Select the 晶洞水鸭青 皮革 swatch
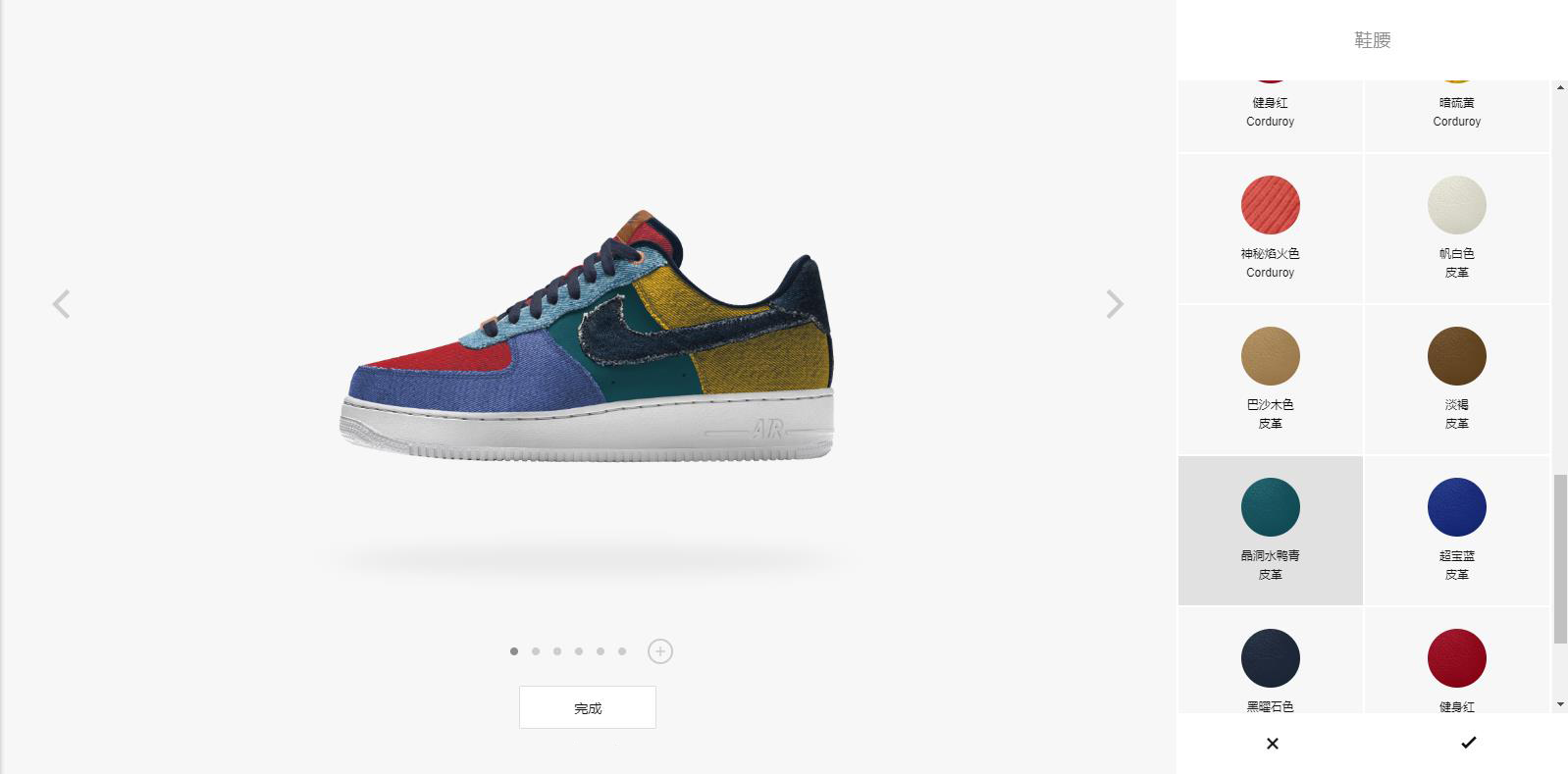This screenshot has height=774, width=1568. [x=1271, y=531]
